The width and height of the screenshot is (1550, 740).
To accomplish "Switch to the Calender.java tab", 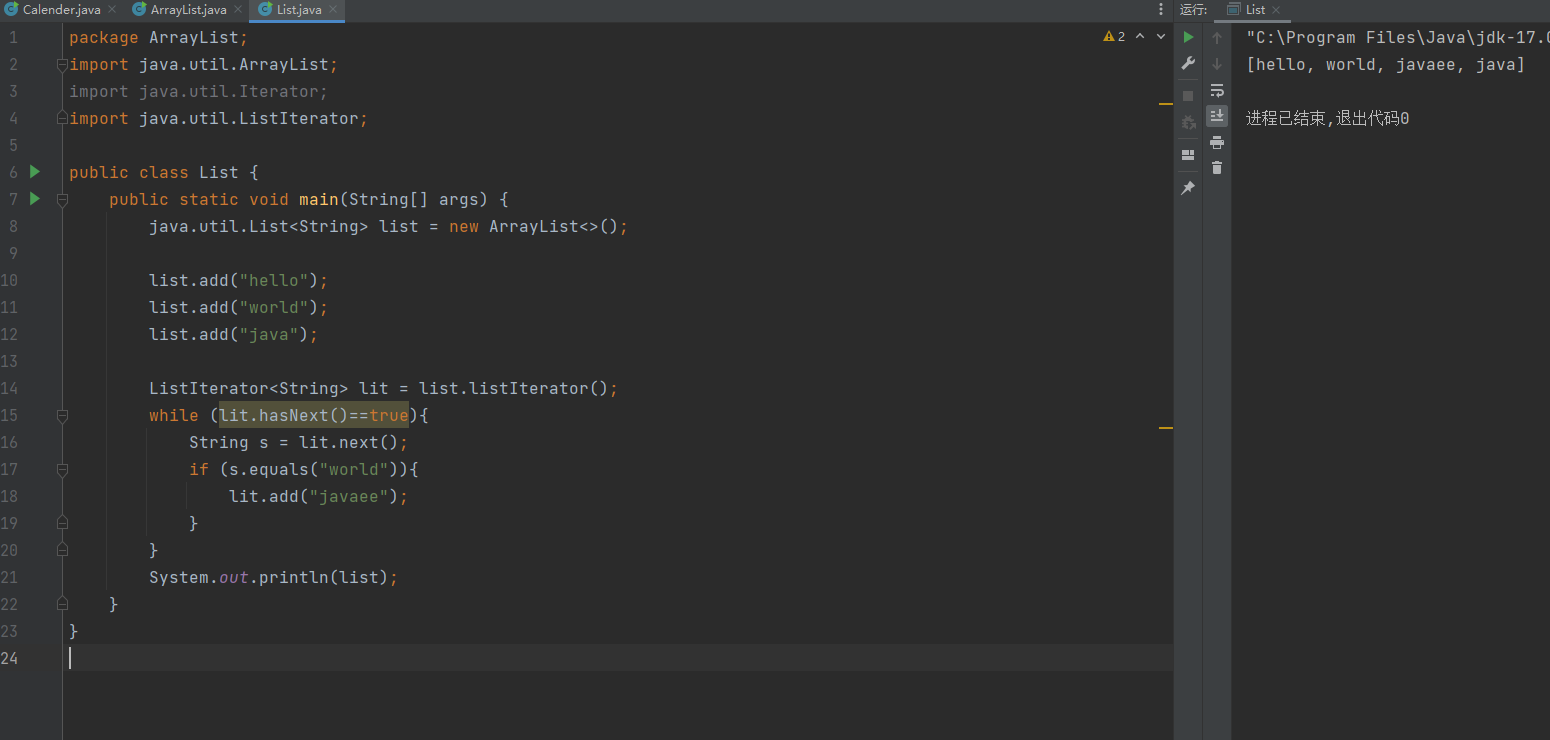I will 61,9.
